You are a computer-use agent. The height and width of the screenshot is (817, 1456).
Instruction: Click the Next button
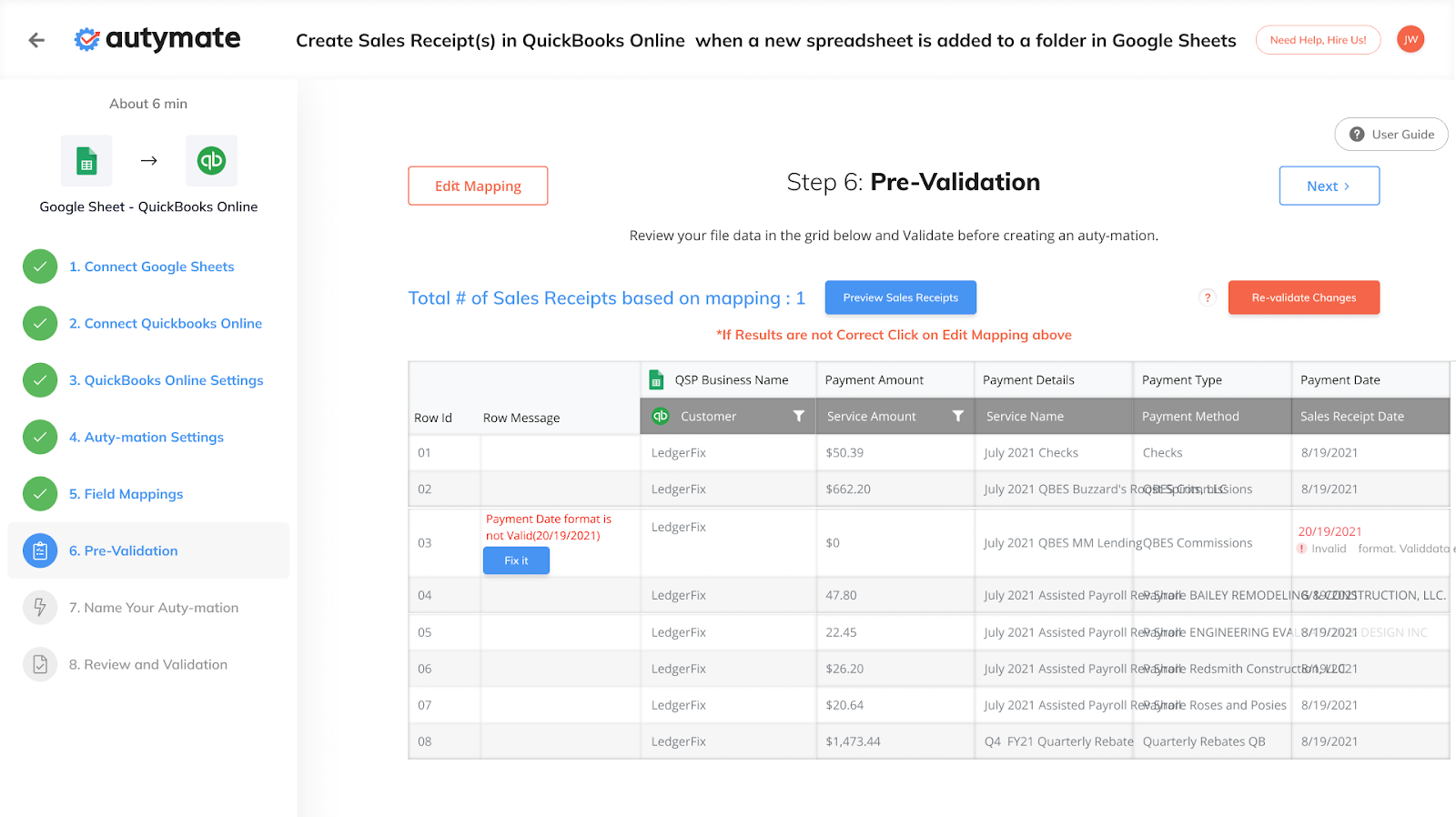[1330, 186]
